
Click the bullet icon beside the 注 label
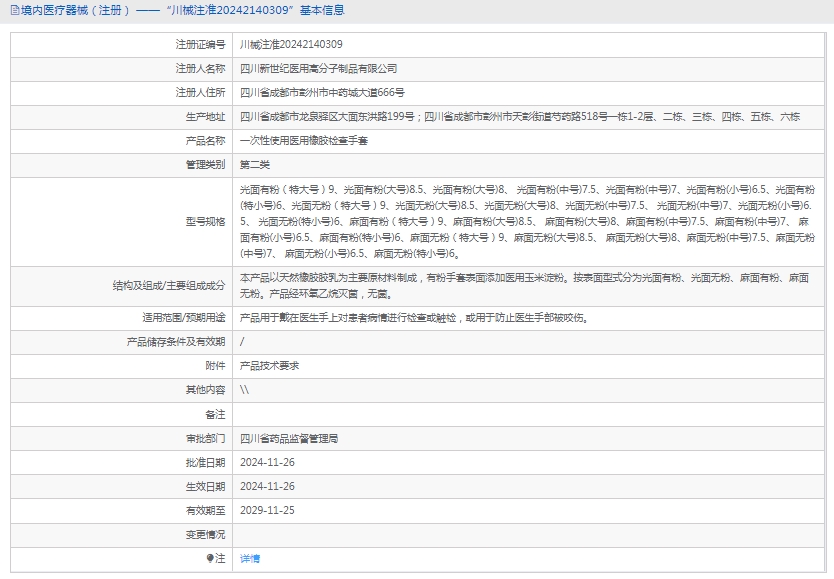tap(210, 558)
